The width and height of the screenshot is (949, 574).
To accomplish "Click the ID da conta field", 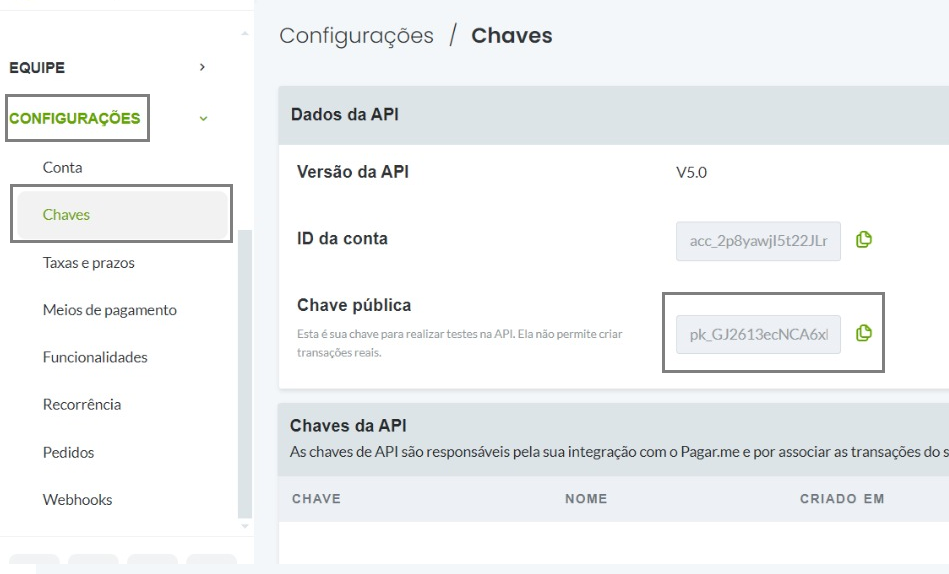I will pyautogui.click(x=758, y=241).
